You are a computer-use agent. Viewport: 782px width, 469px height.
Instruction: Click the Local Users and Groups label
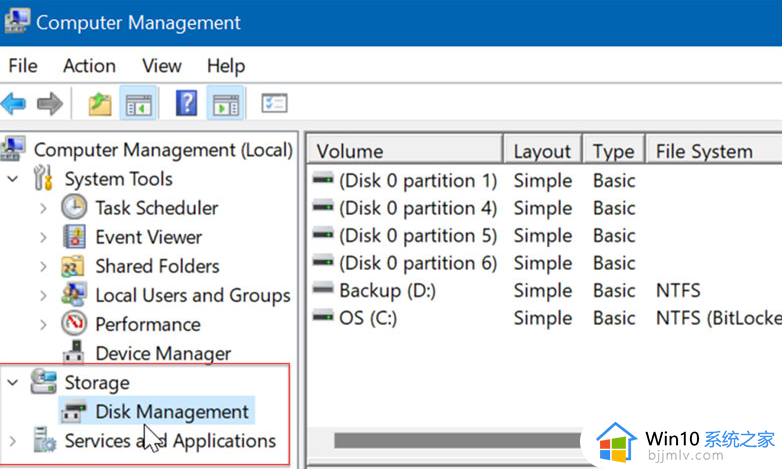click(193, 295)
